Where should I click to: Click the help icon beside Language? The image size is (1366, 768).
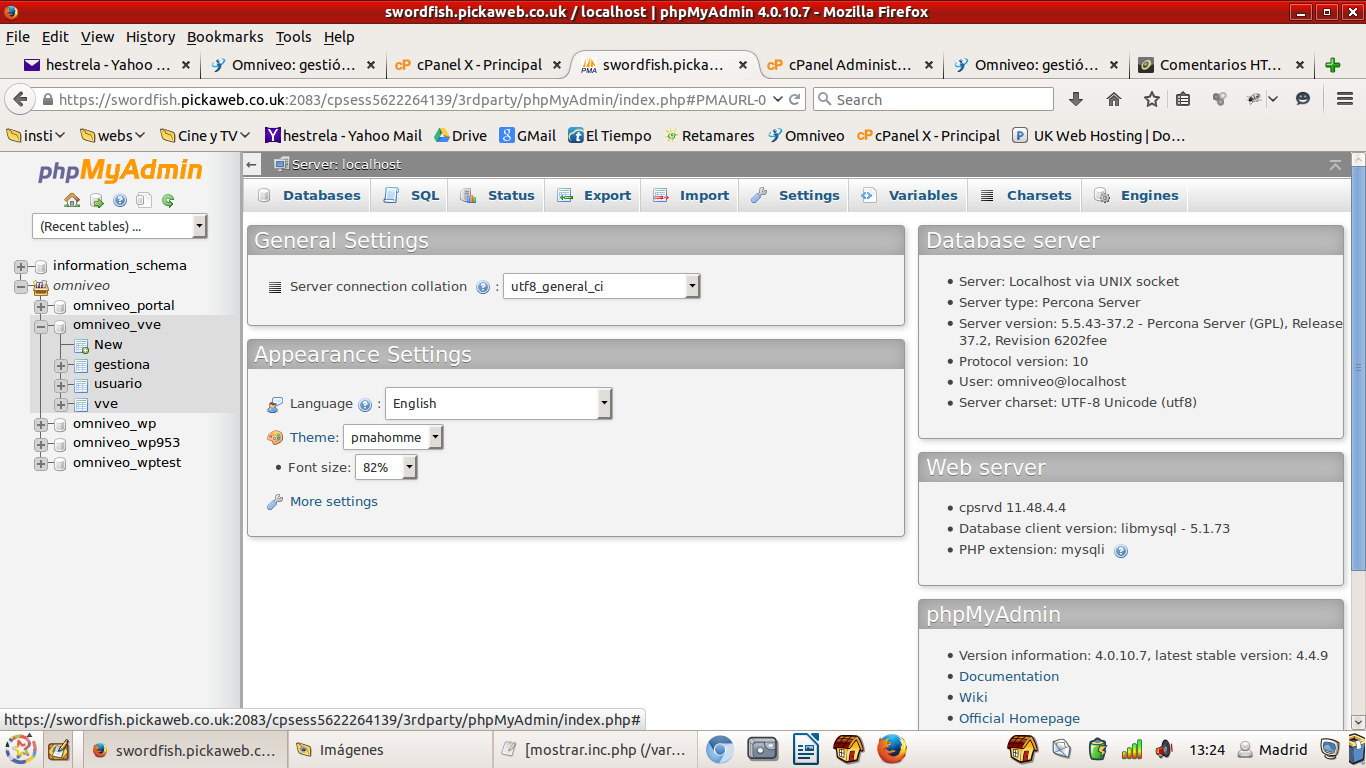pyautogui.click(x=365, y=405)
